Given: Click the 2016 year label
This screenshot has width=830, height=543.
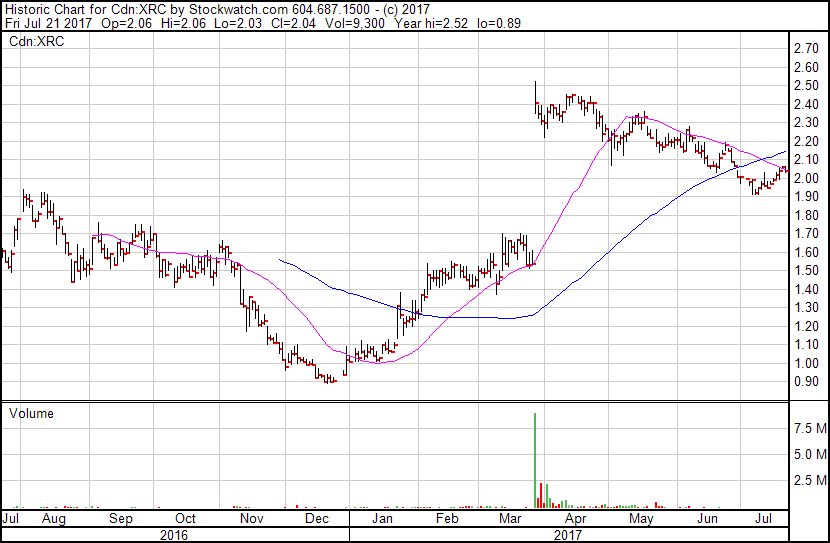Looking at the screenshot, I should (175, 535).
